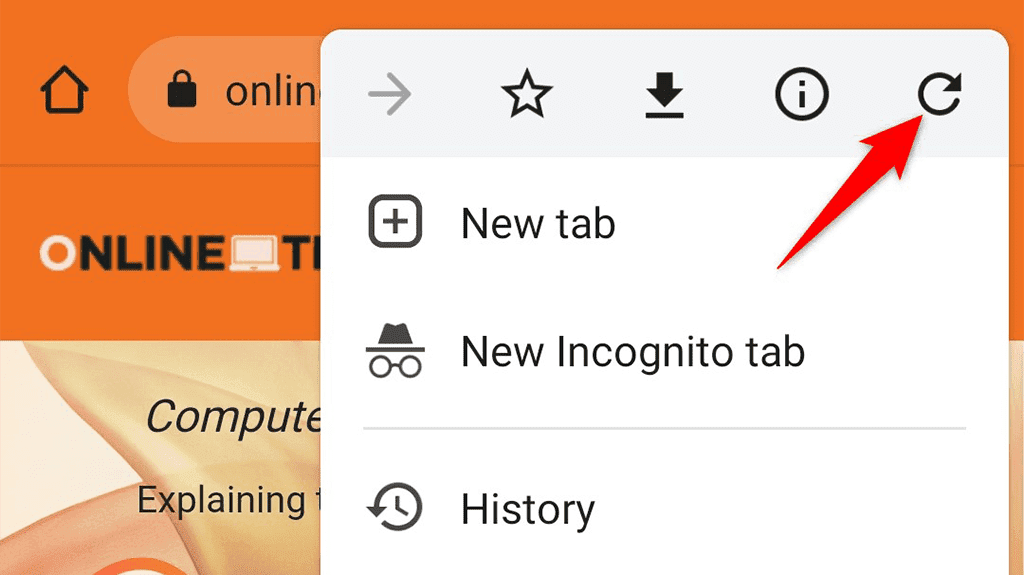Open the "History" menu text entry
This screenshot has height=575, width=1024.
[x=527, y=510]
